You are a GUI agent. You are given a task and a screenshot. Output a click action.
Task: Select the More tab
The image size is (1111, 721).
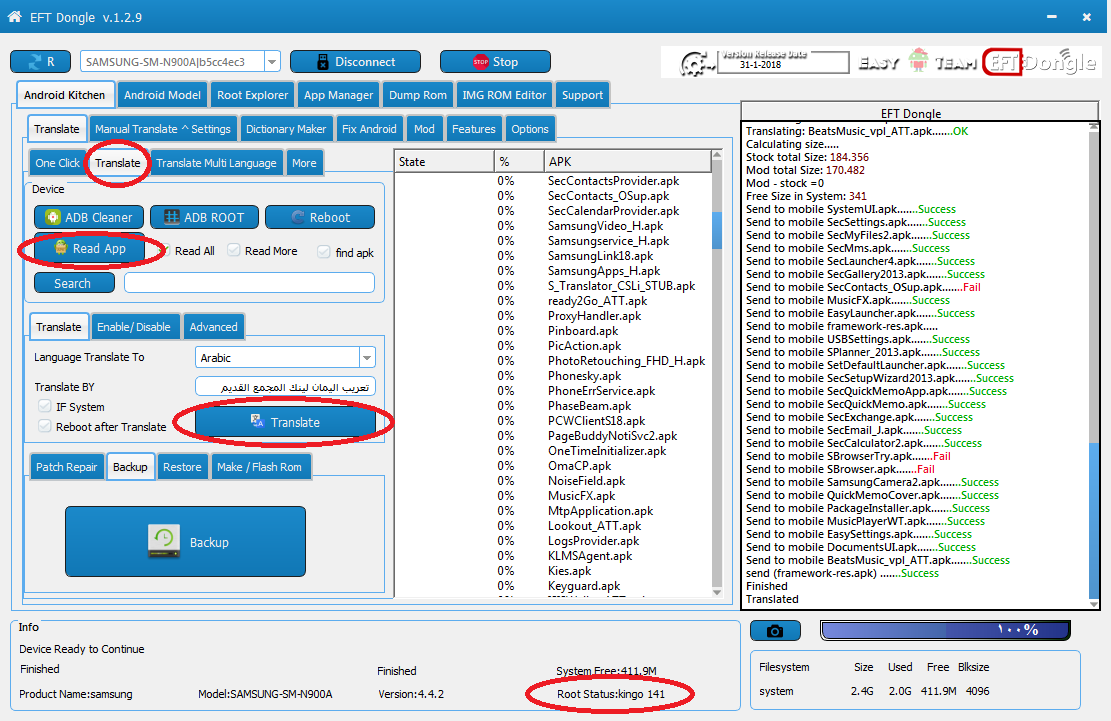[x=304, y=163]
